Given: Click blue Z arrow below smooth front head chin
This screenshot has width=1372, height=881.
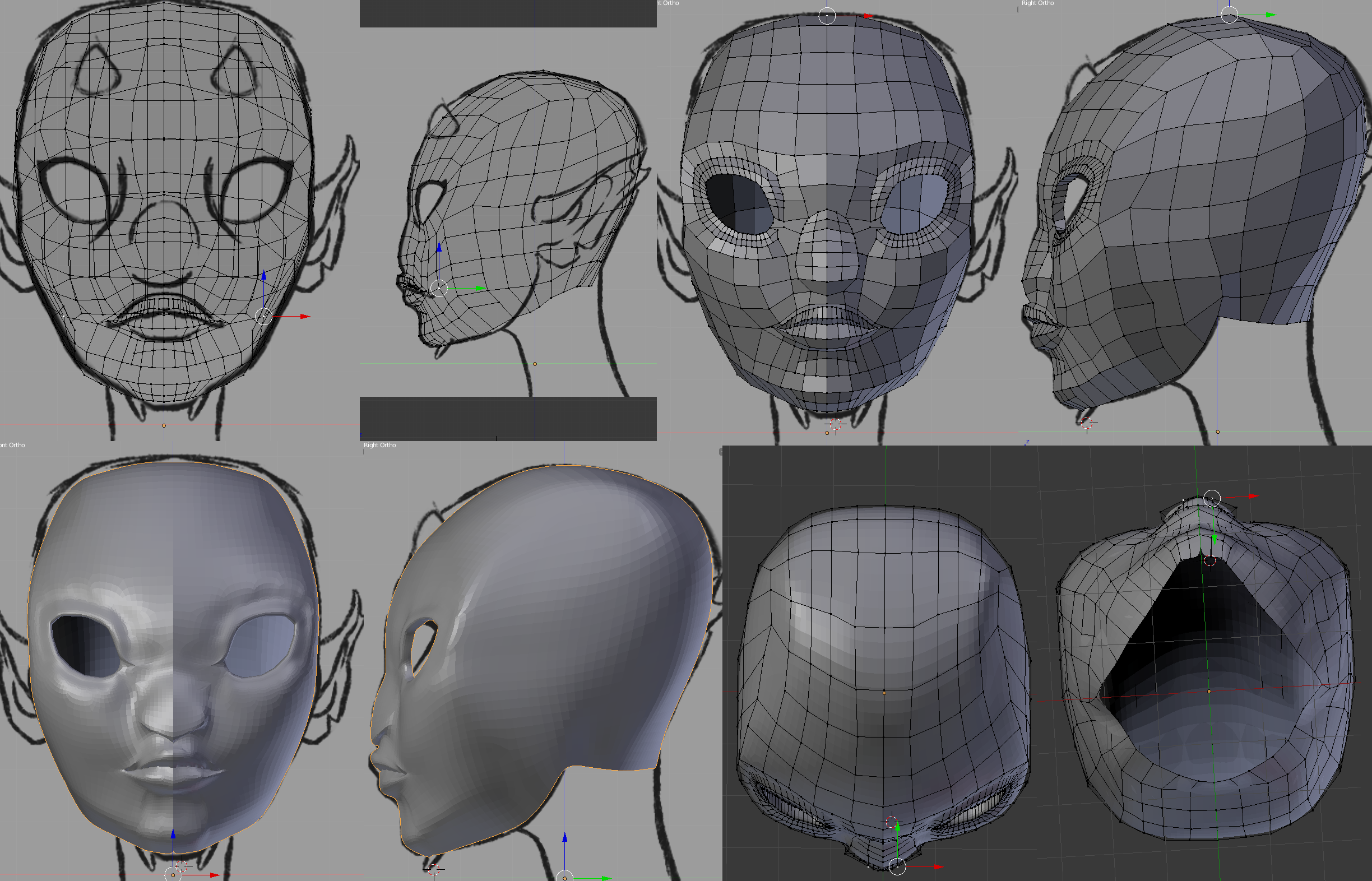Looking at the screenshot, I should pos(173,835).
